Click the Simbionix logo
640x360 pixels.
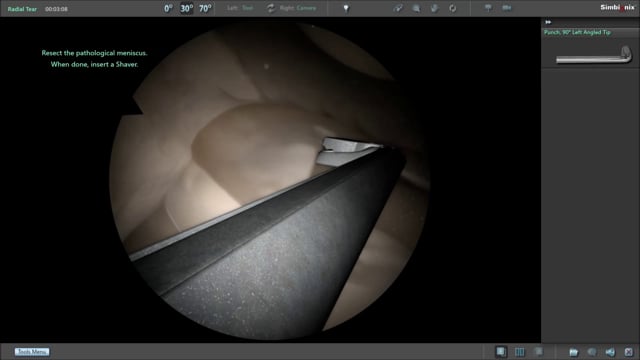(617, 7)
